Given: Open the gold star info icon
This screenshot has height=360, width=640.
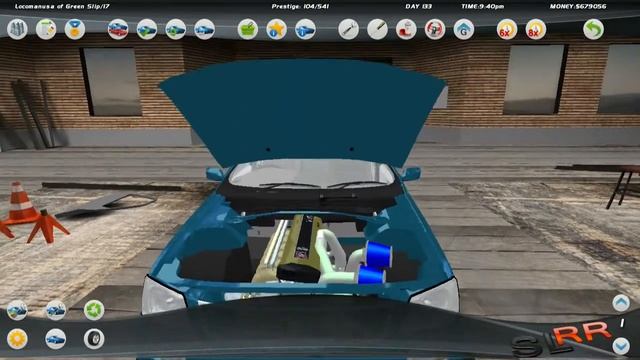Looking at the screenshot, I should click(276, 29).
